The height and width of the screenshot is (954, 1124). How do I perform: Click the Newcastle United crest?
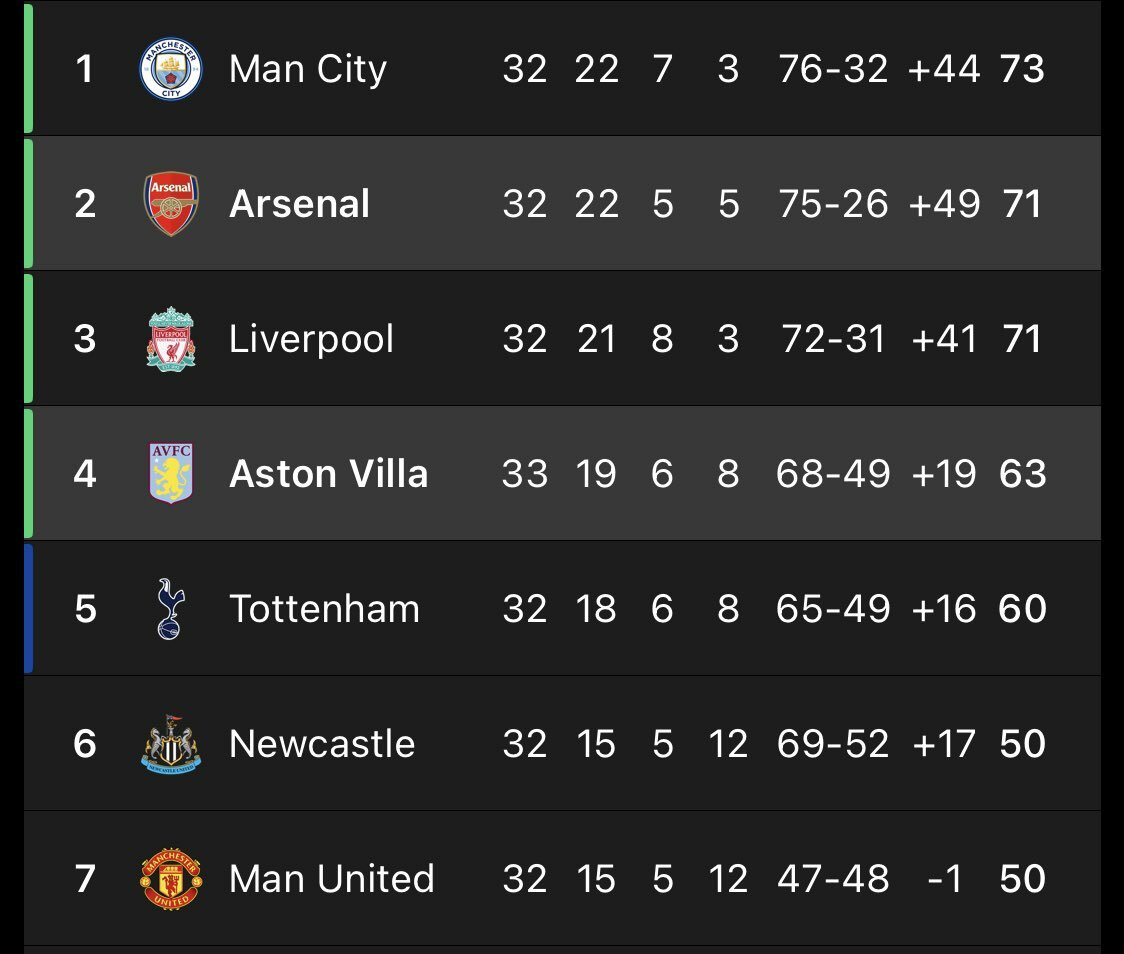(x=171, y=744)
